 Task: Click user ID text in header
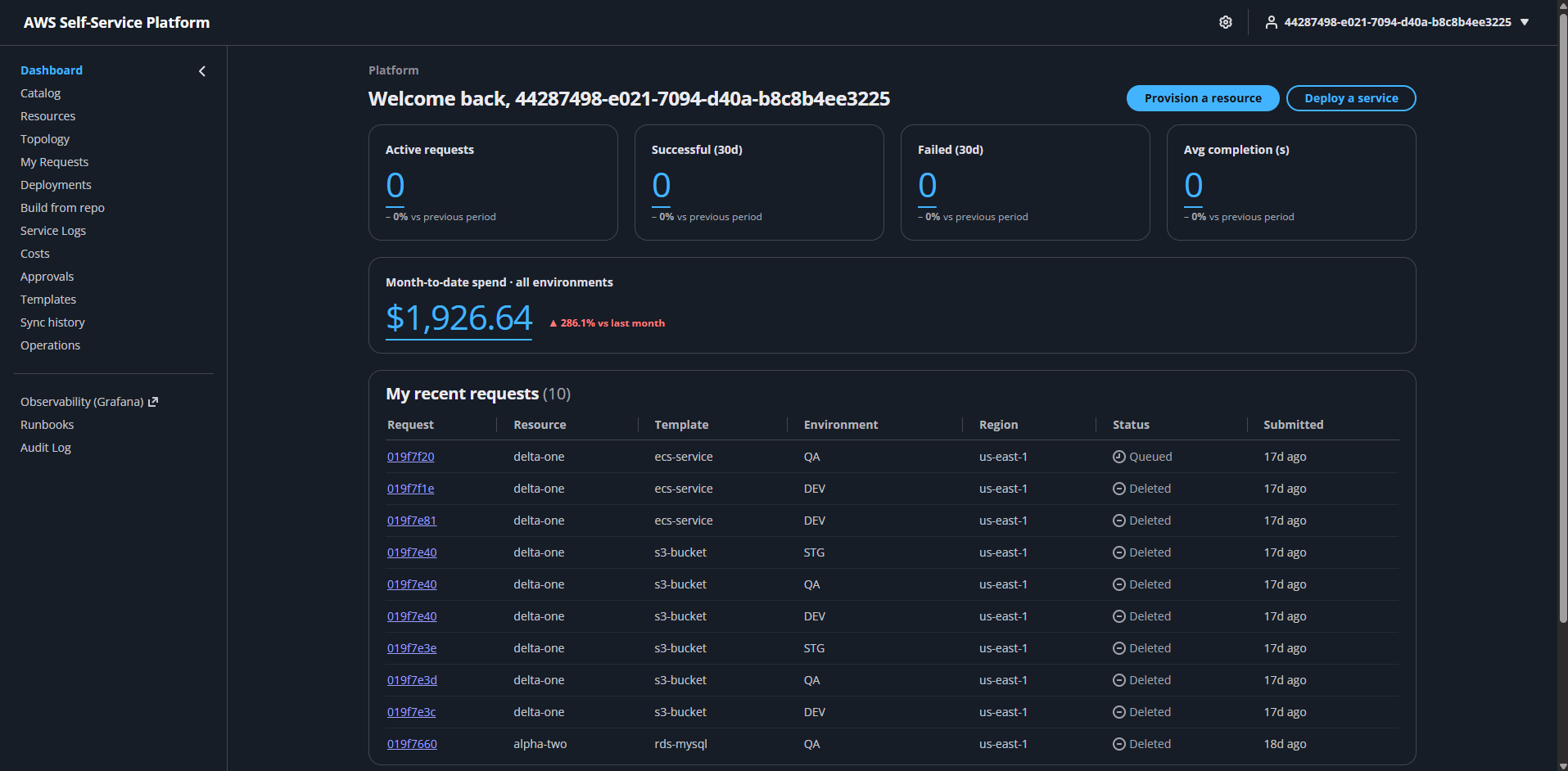tap(1397, 22)
